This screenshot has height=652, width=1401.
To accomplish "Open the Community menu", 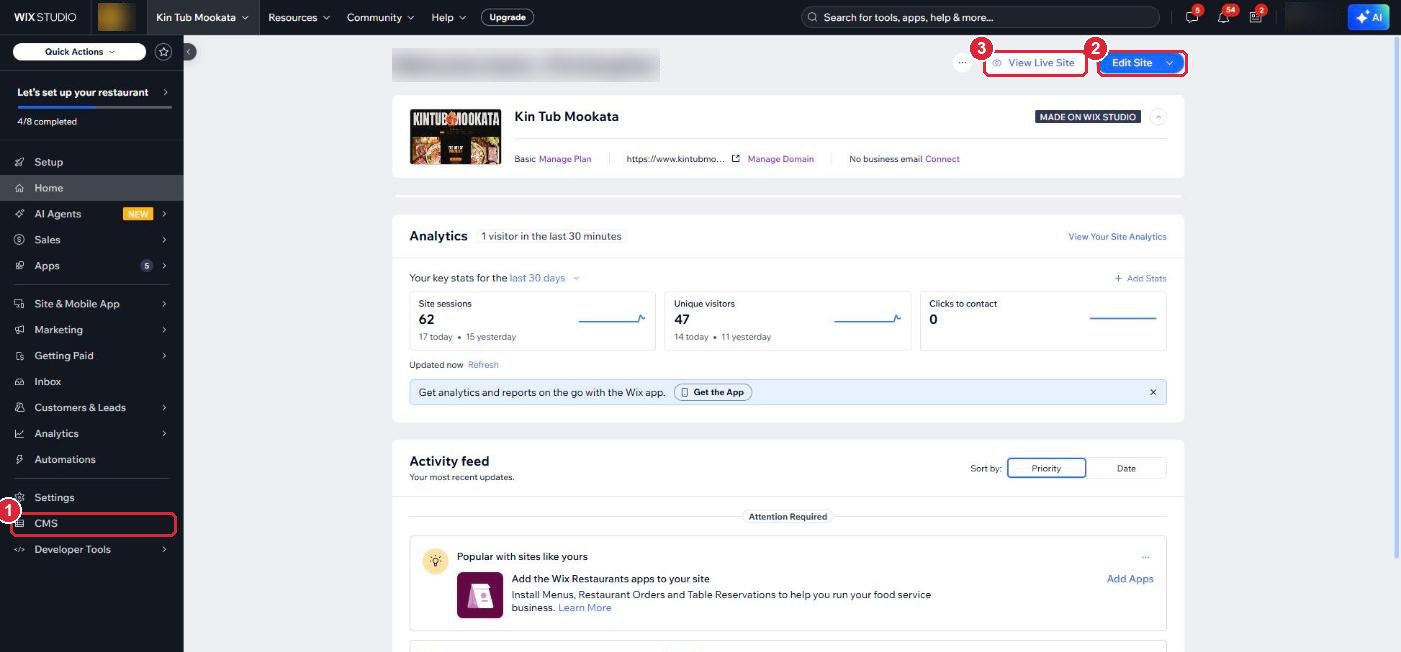I will 381,17.
